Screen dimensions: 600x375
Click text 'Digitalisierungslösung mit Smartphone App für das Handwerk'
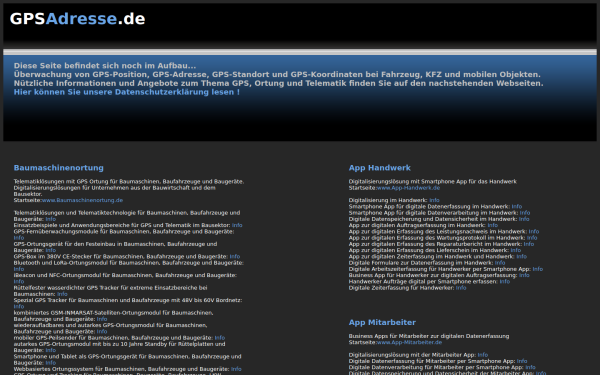click(432, 182)
